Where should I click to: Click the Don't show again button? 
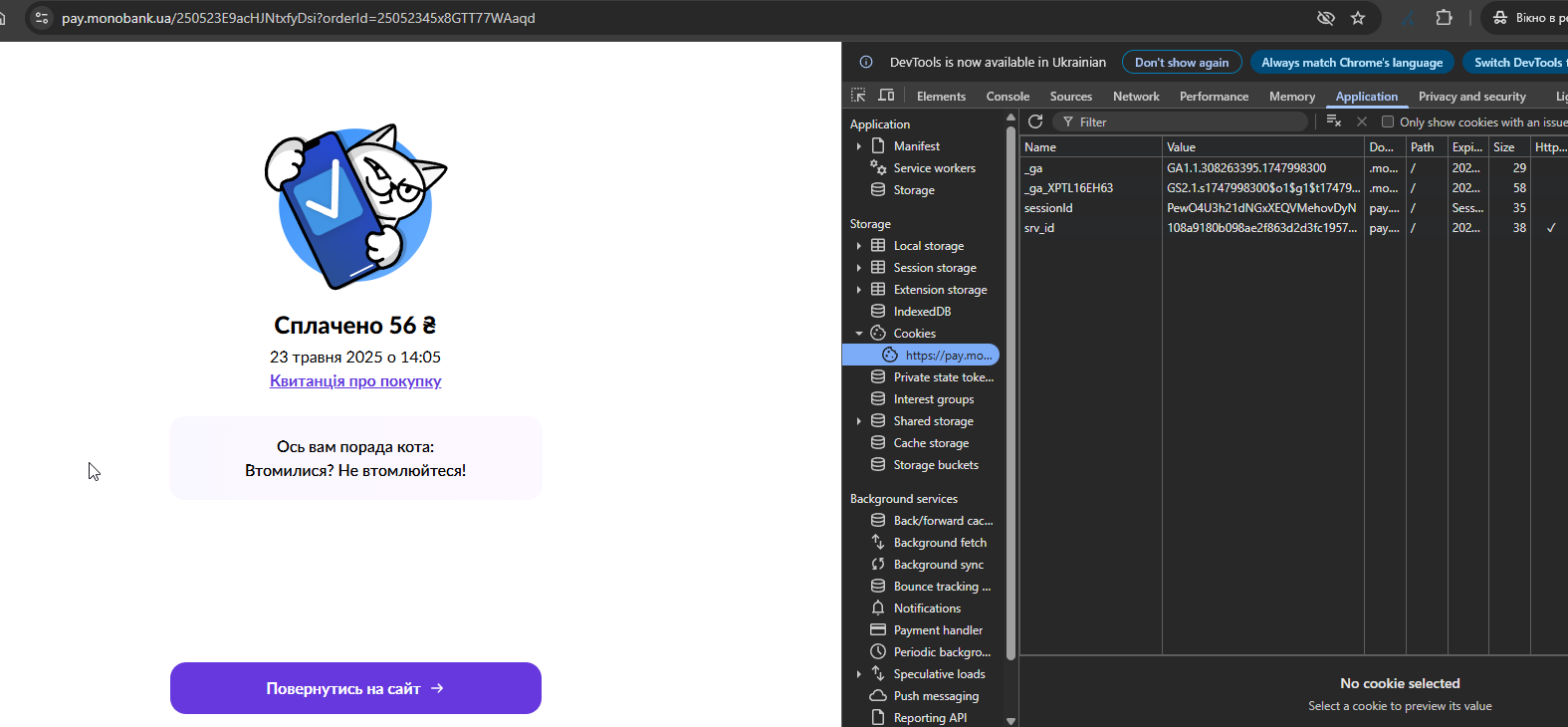(x=1182, y=62)
